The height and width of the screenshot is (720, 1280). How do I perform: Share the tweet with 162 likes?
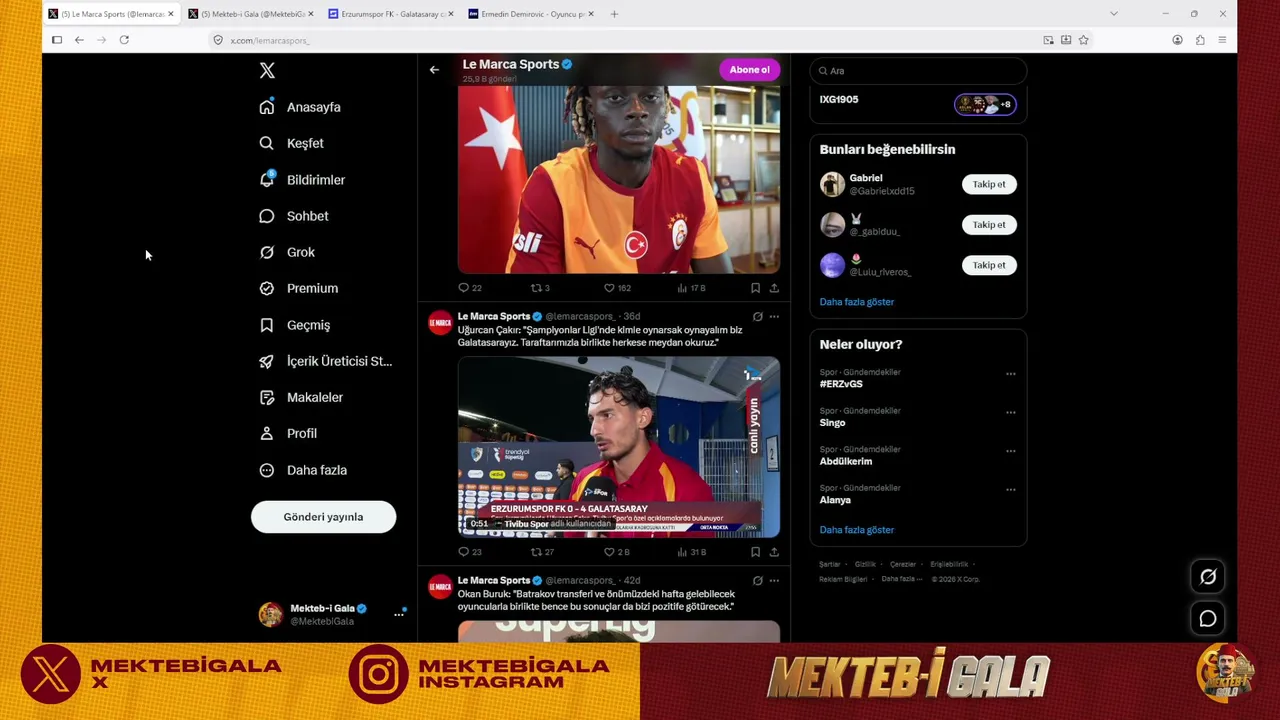coord(774,288)
